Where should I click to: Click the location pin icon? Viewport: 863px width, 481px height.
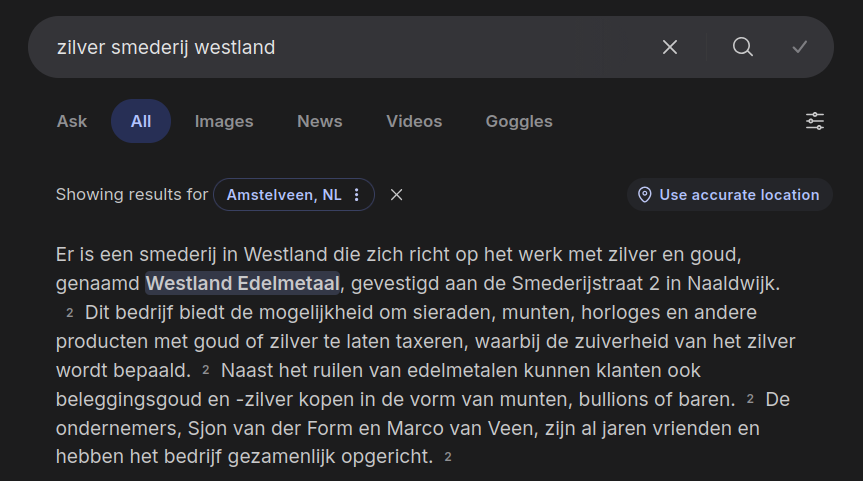[644, 195]
